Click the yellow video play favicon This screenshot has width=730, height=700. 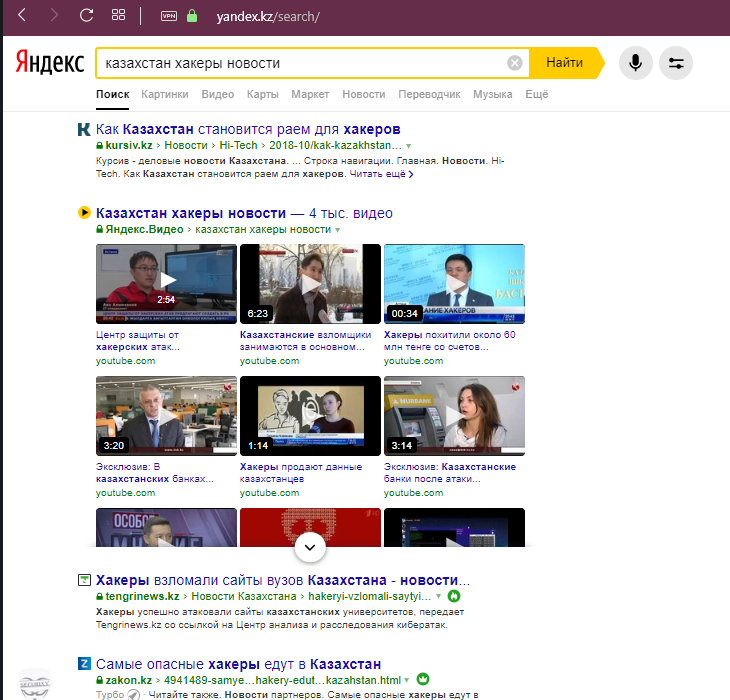[84, 213]
